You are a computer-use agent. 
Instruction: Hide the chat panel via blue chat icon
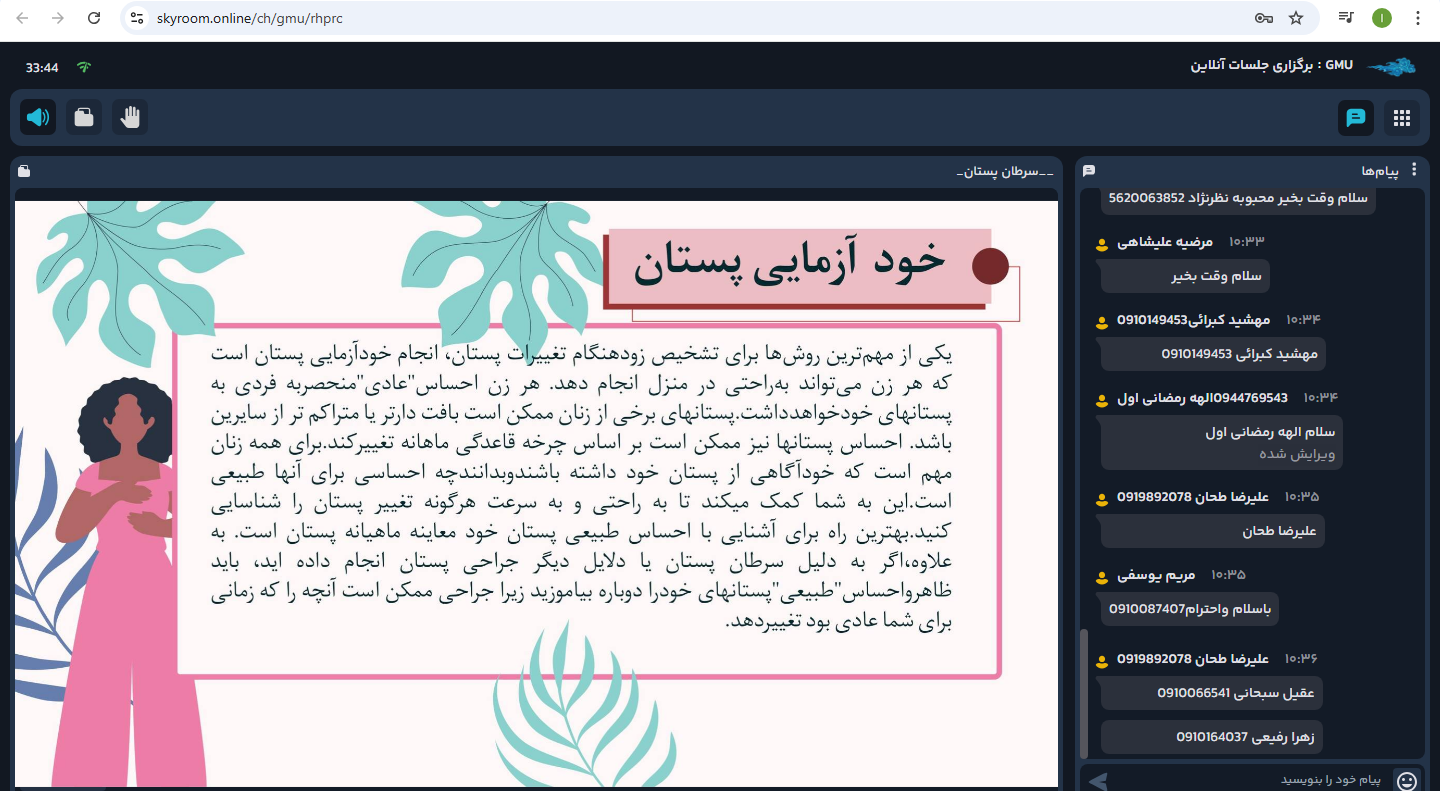click(x=1356, y=118)
